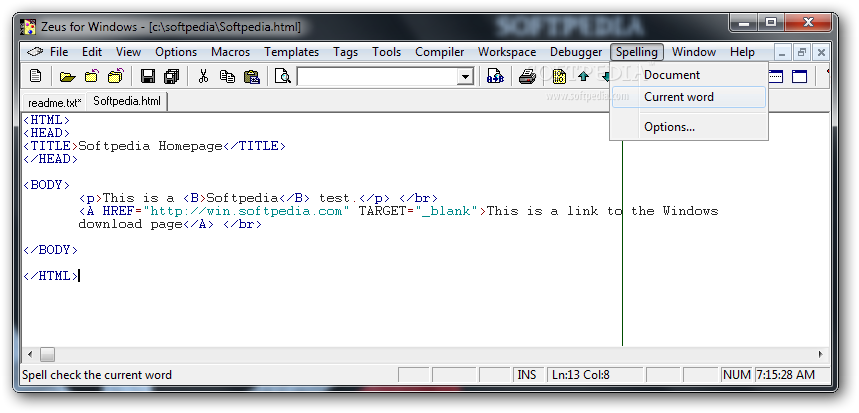Open the Help menu

pos(742,52)
